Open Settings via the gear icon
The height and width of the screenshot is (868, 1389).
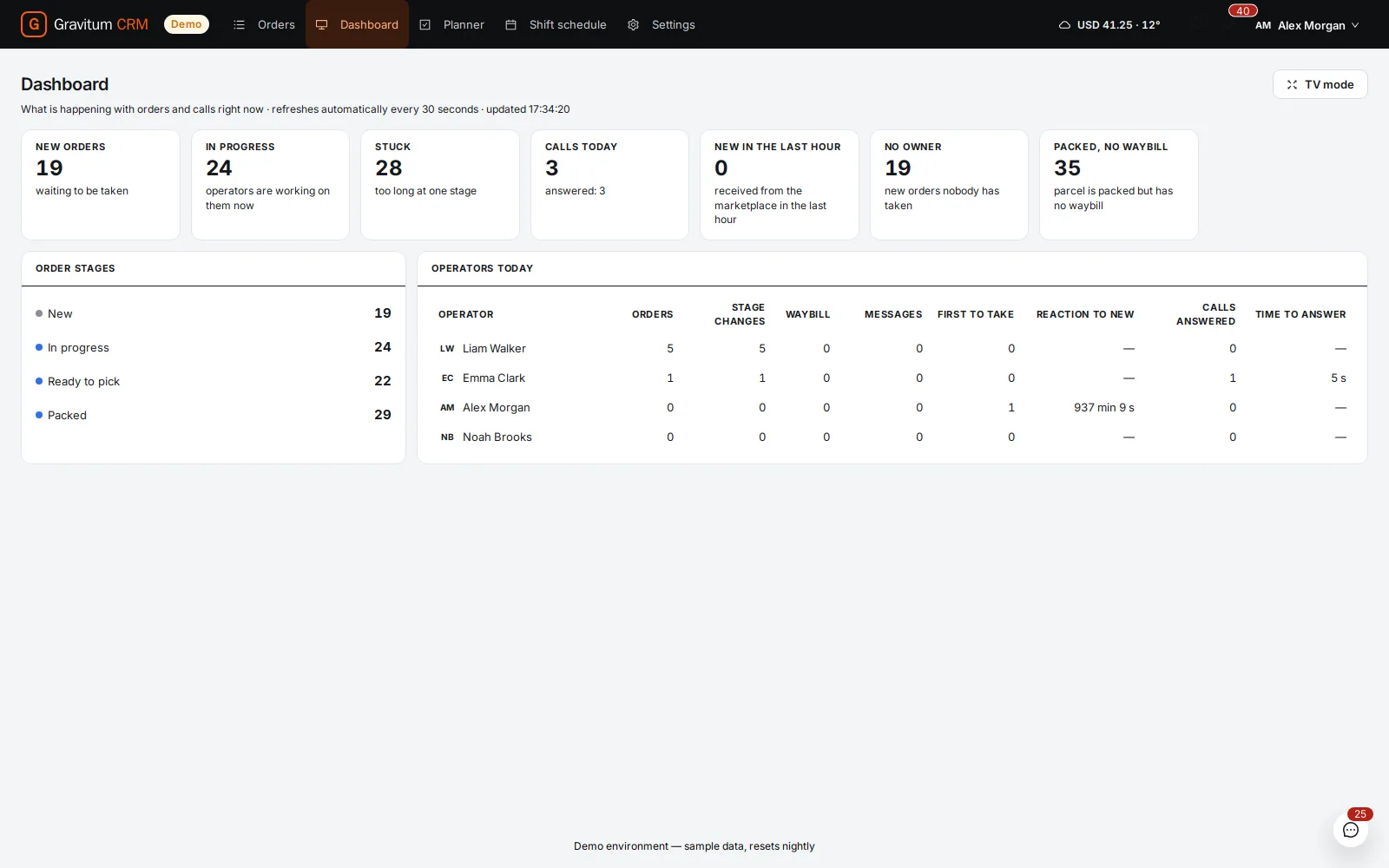[634, 25]
